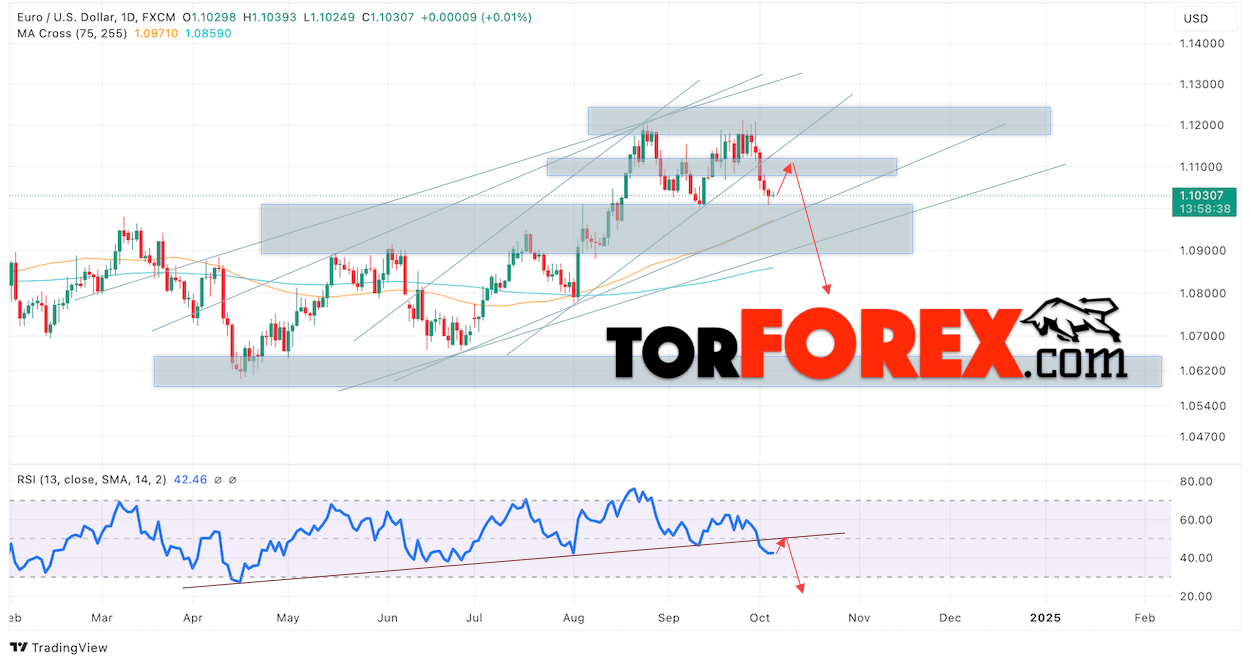Click the TradingView logo

(58, 647)
